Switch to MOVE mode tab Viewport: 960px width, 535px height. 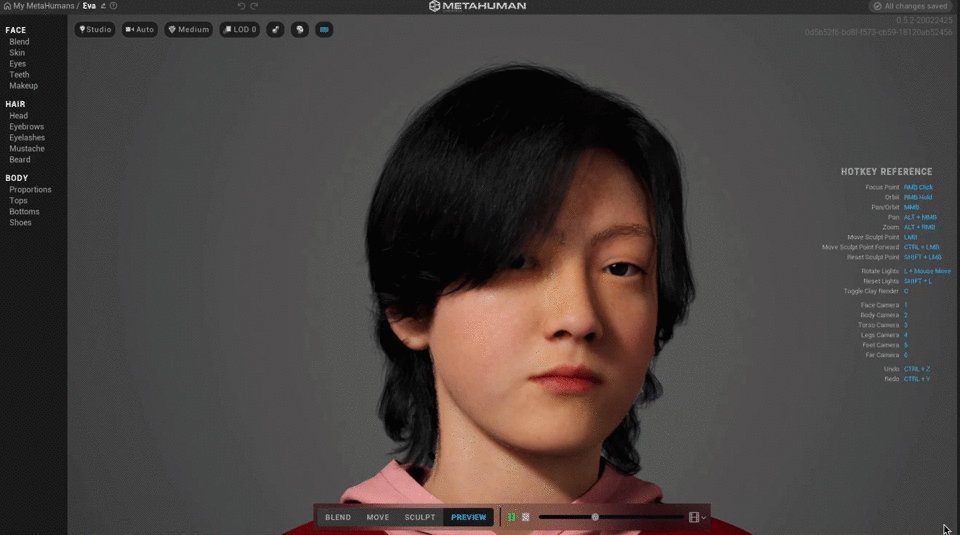click(378, 517)
